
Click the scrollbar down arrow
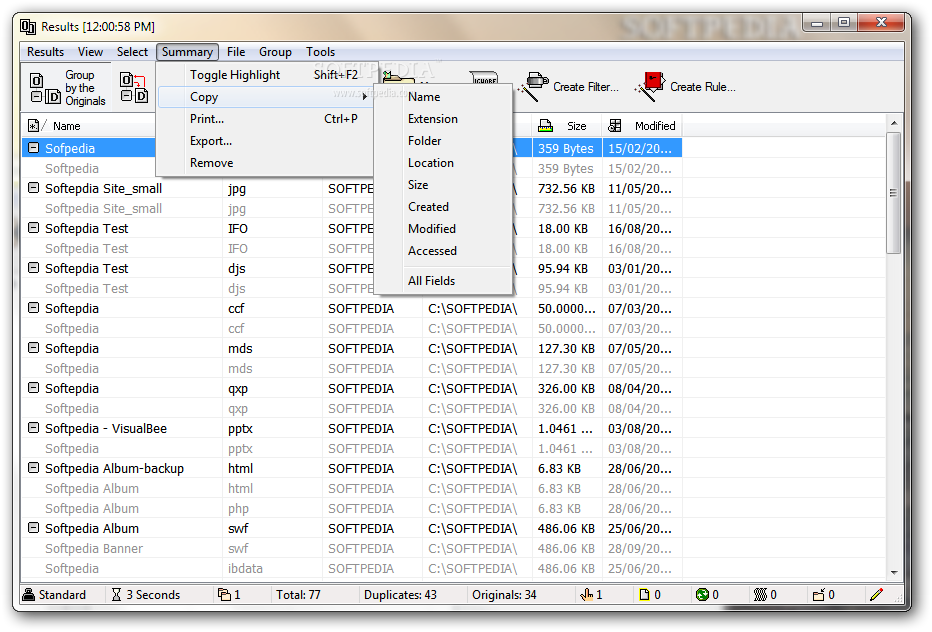pyautogui.click(x=893, y=573)
